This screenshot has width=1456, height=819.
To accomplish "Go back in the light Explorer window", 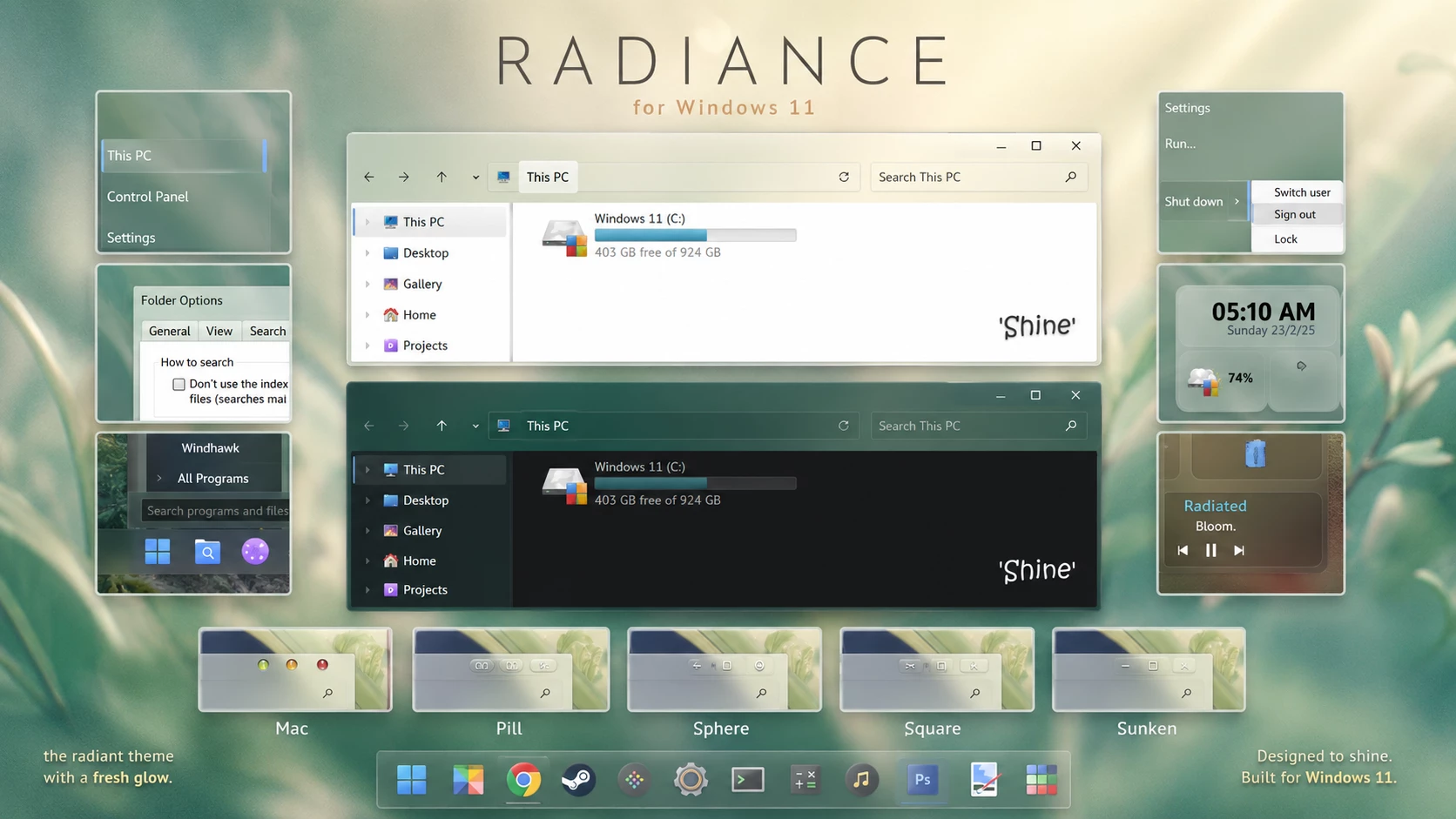I will point(369,177).
